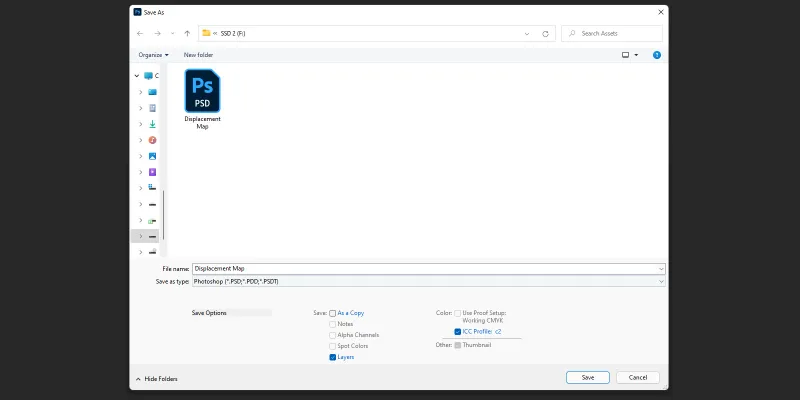Open the recent locations chevron

click(172, 34)
